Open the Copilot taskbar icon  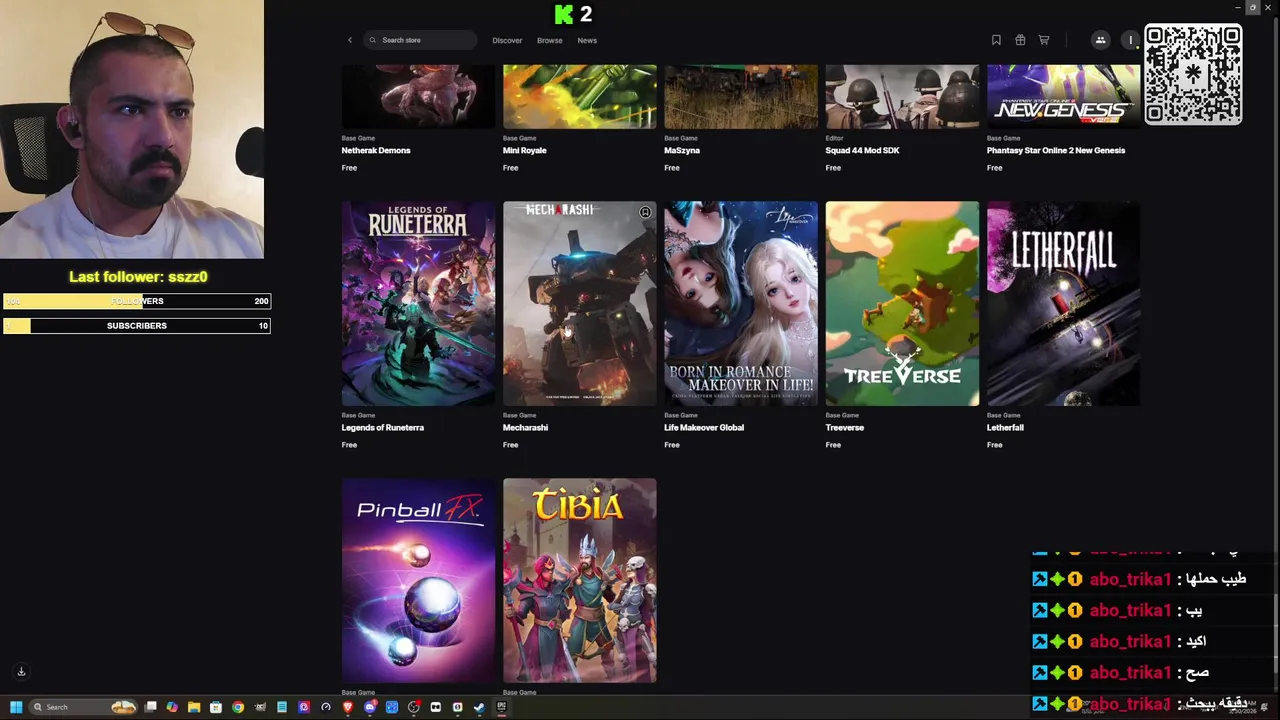point(172,707)
